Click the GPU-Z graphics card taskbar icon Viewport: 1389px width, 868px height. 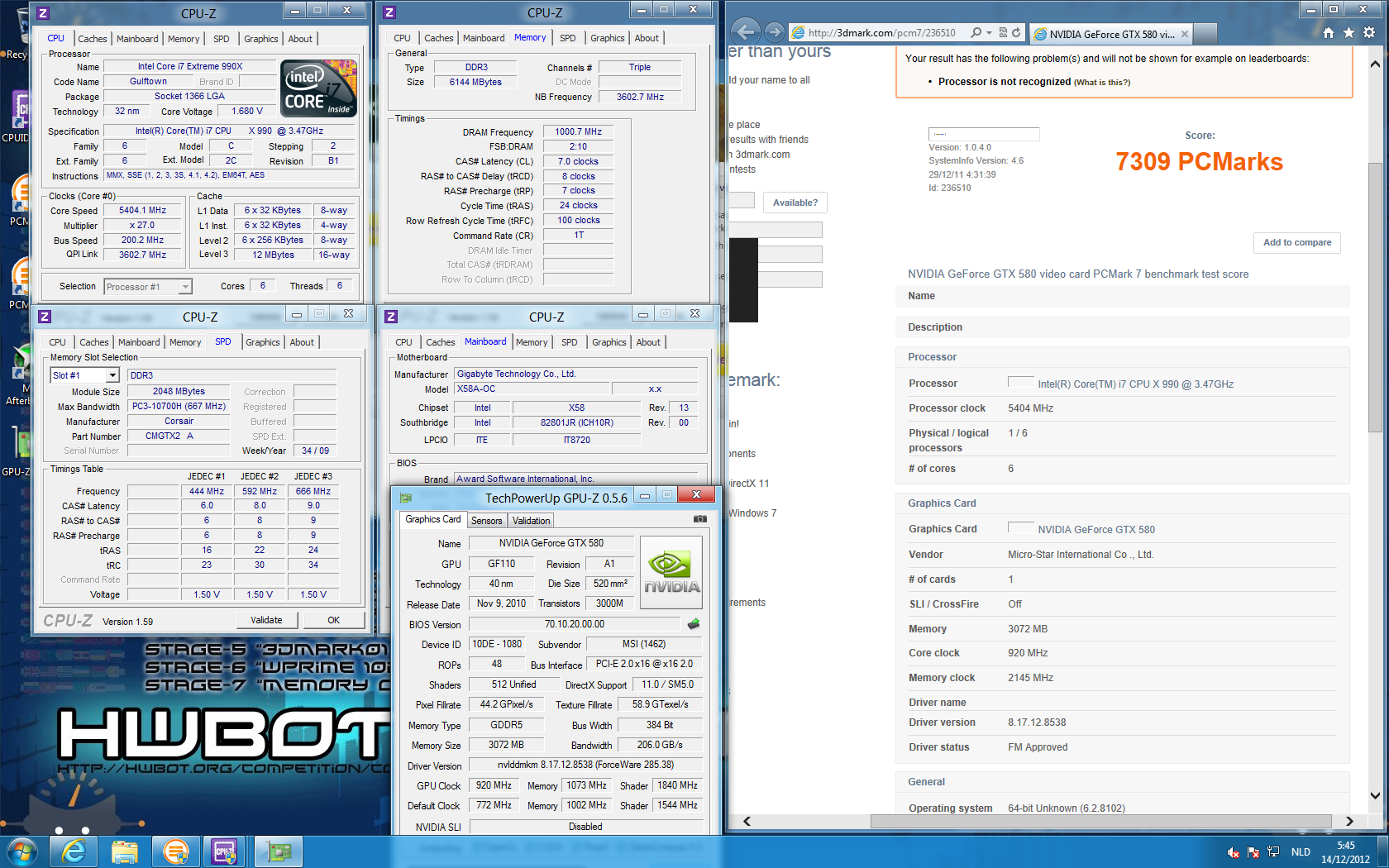pyautogui.click(x=279, y=851)
